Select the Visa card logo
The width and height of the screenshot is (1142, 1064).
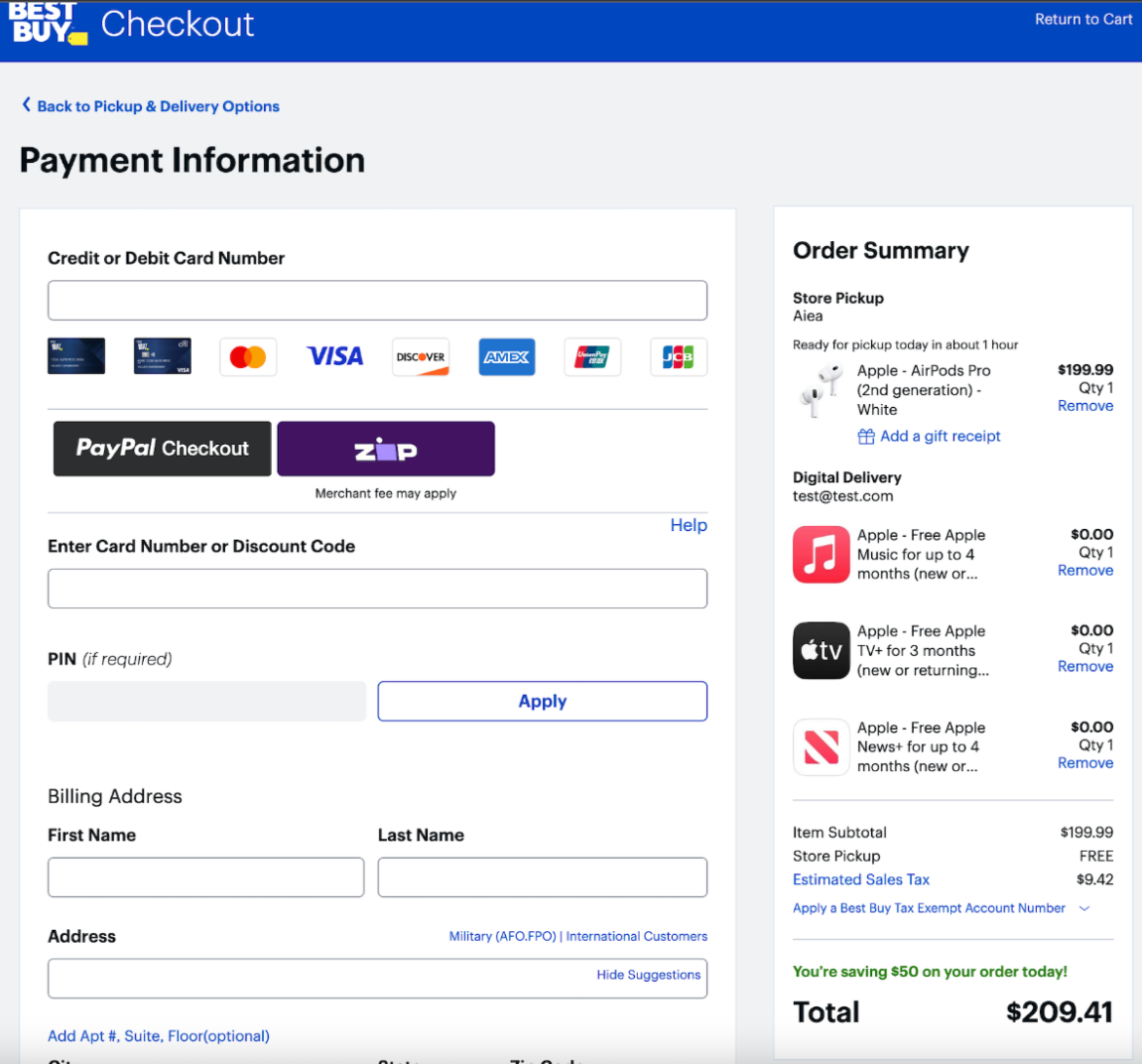pyautogui.click(x=334, y=355)
